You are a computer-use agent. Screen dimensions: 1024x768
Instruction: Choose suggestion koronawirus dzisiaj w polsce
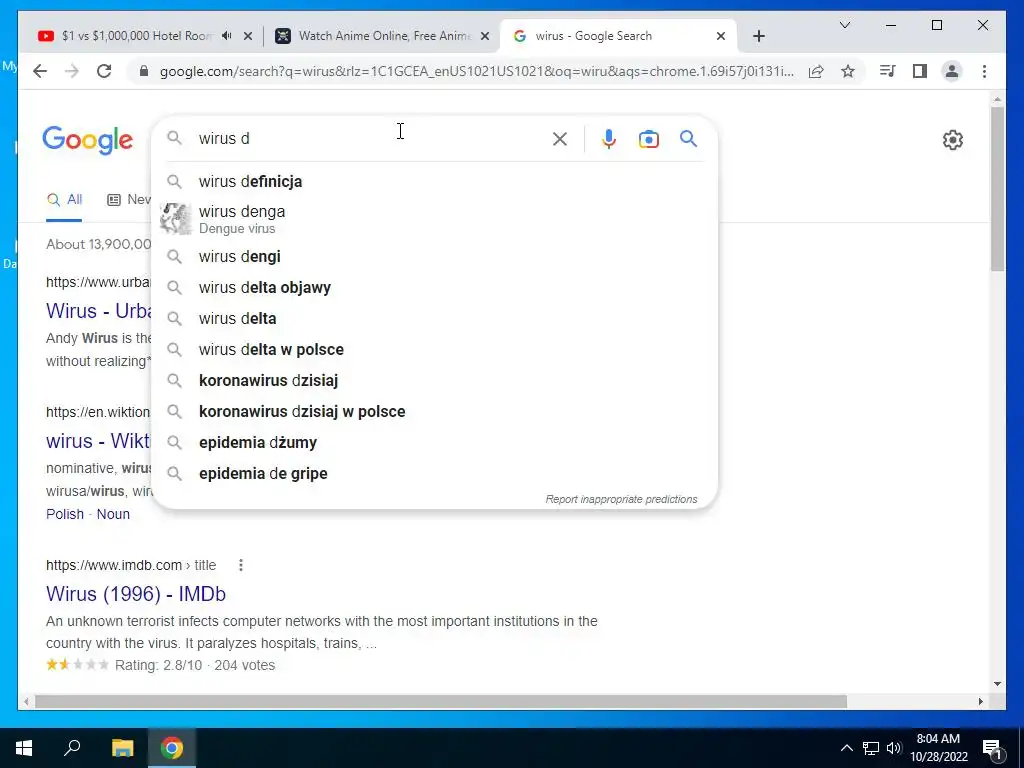[434, 411]
